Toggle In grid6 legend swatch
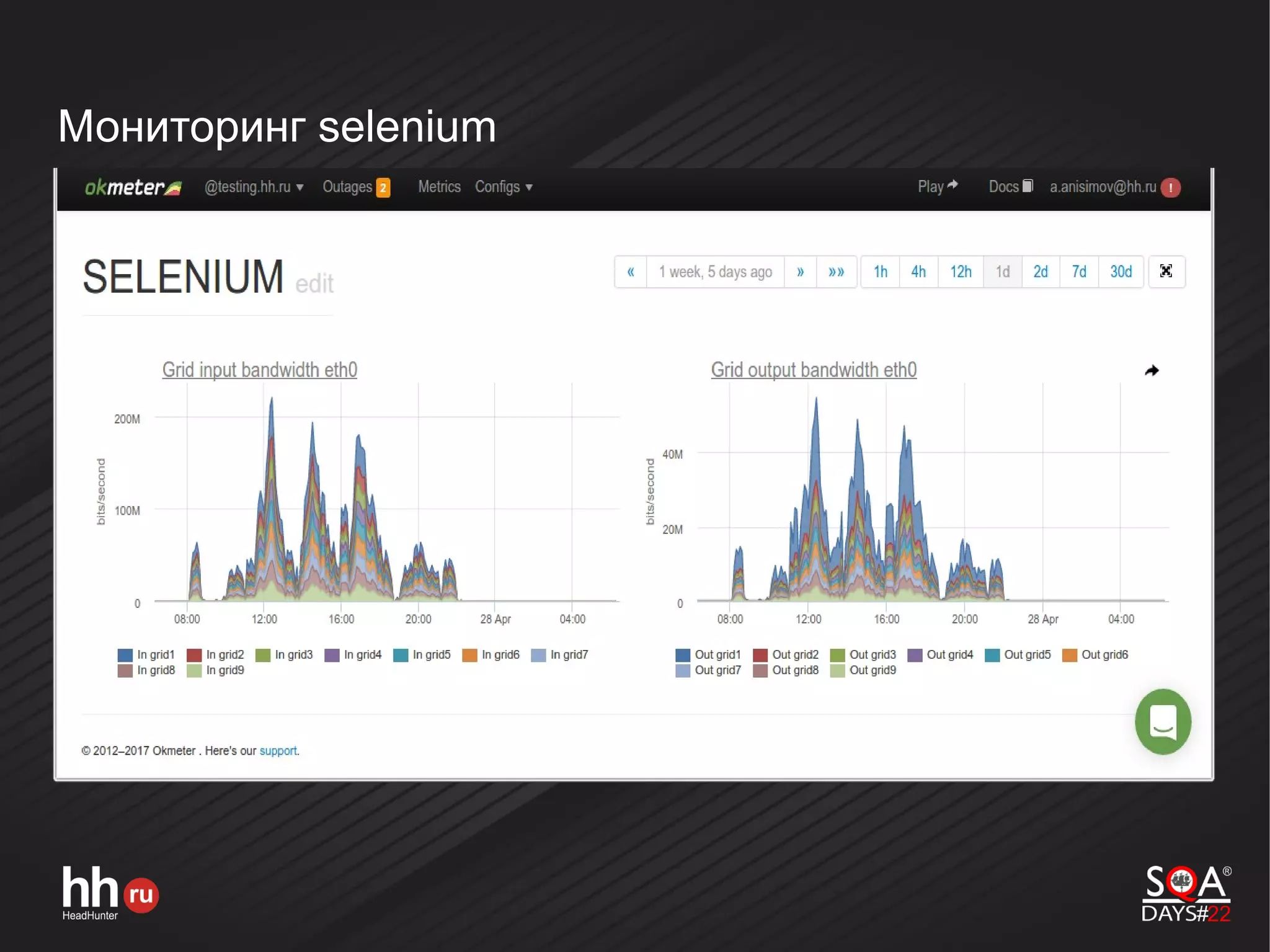Viewport: 1270px width, 952px height. coord(470,655)
